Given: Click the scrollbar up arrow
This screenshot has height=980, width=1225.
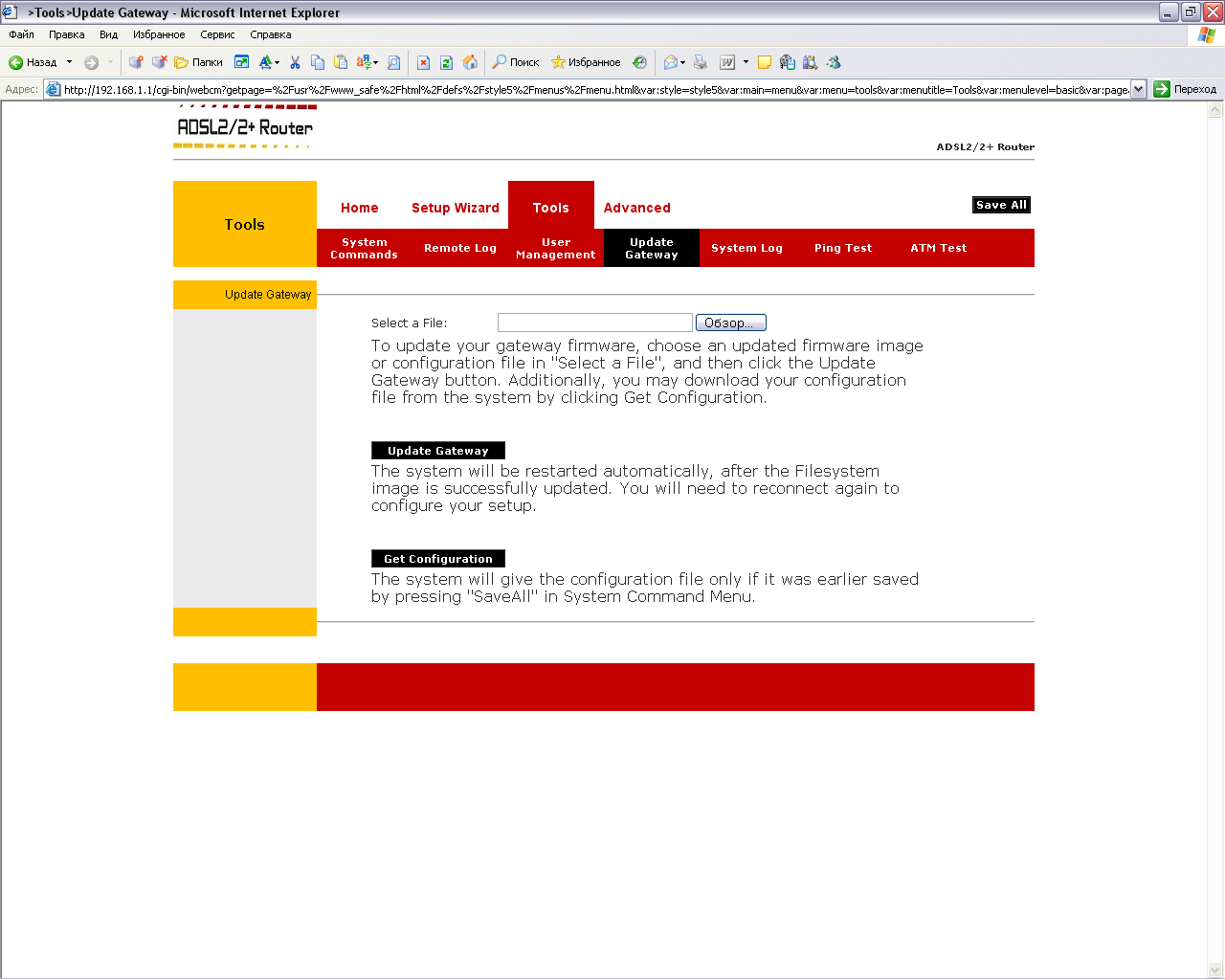Looking at the screenshot, I should [1215, 110].
